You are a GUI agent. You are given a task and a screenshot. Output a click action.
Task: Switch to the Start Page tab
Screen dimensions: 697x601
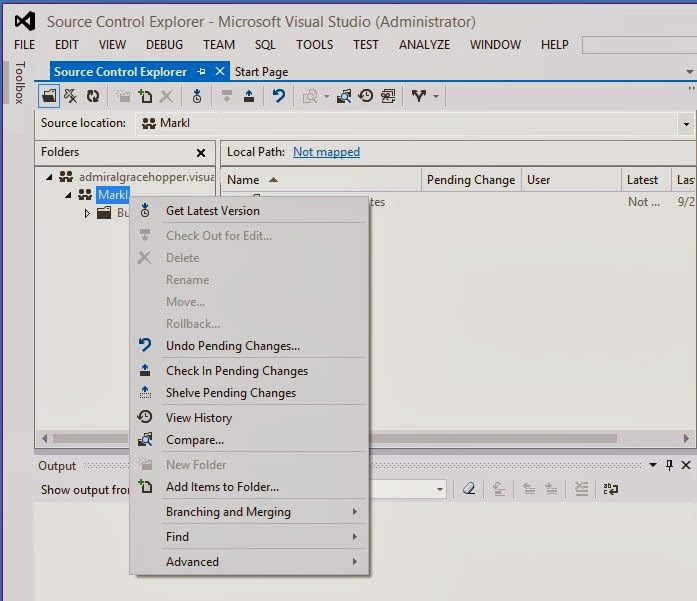tap(261, 72)
